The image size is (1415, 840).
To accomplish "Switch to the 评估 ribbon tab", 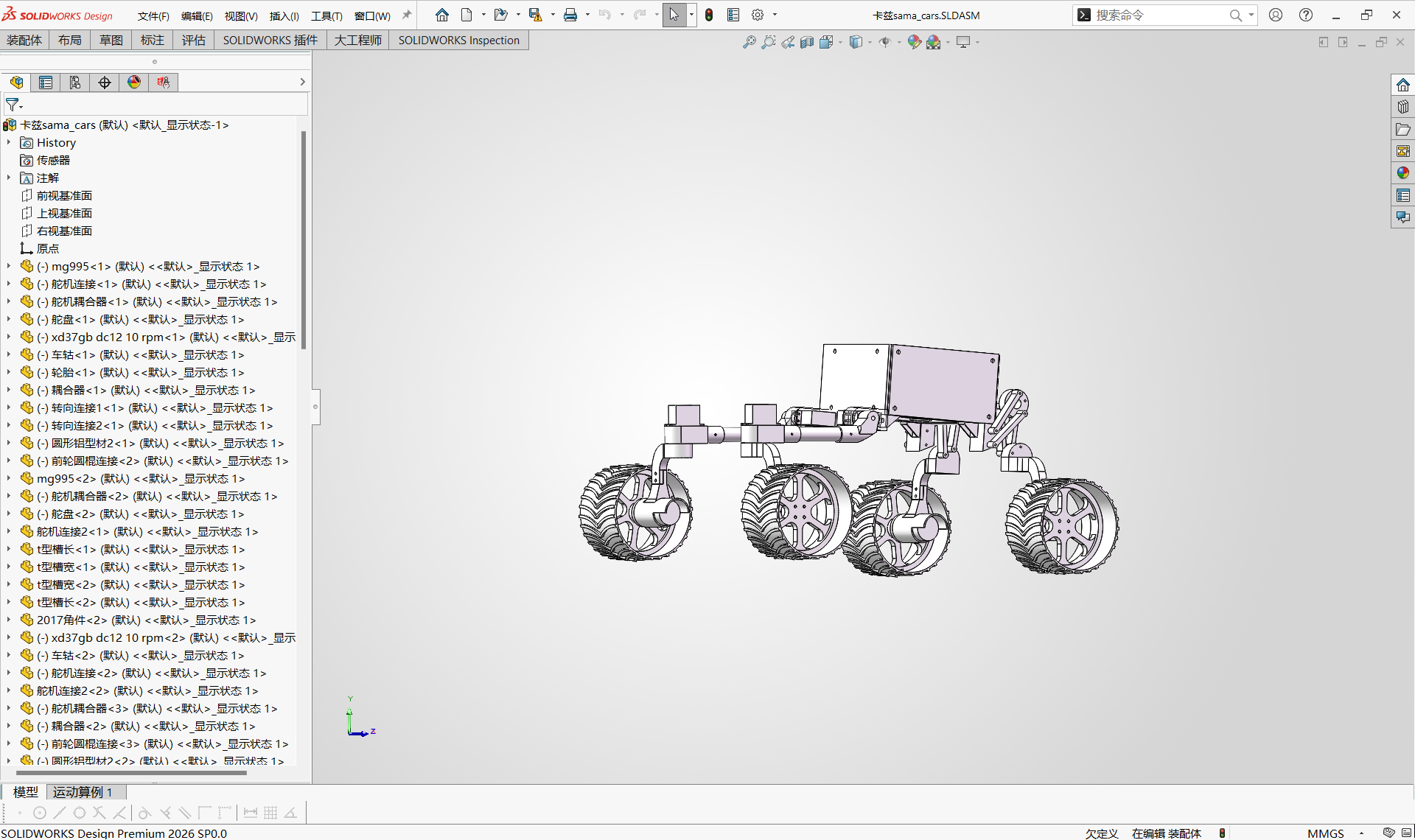I will pyautogui.click(x=194, y=41).
